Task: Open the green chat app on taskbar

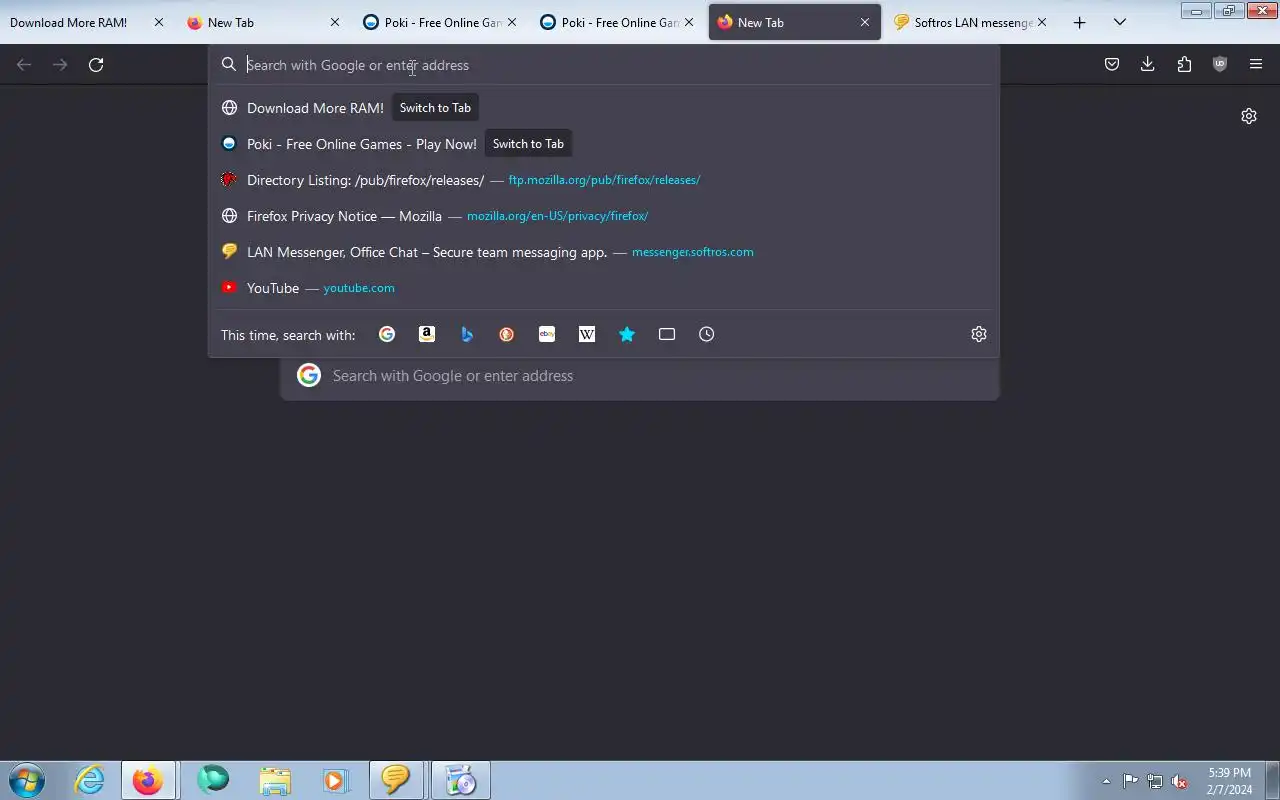Action: click(212, 780)
